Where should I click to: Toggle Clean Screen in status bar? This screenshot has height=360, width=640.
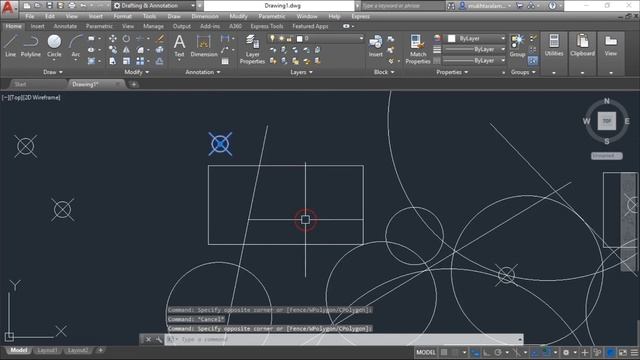click(x=622, y=352)
